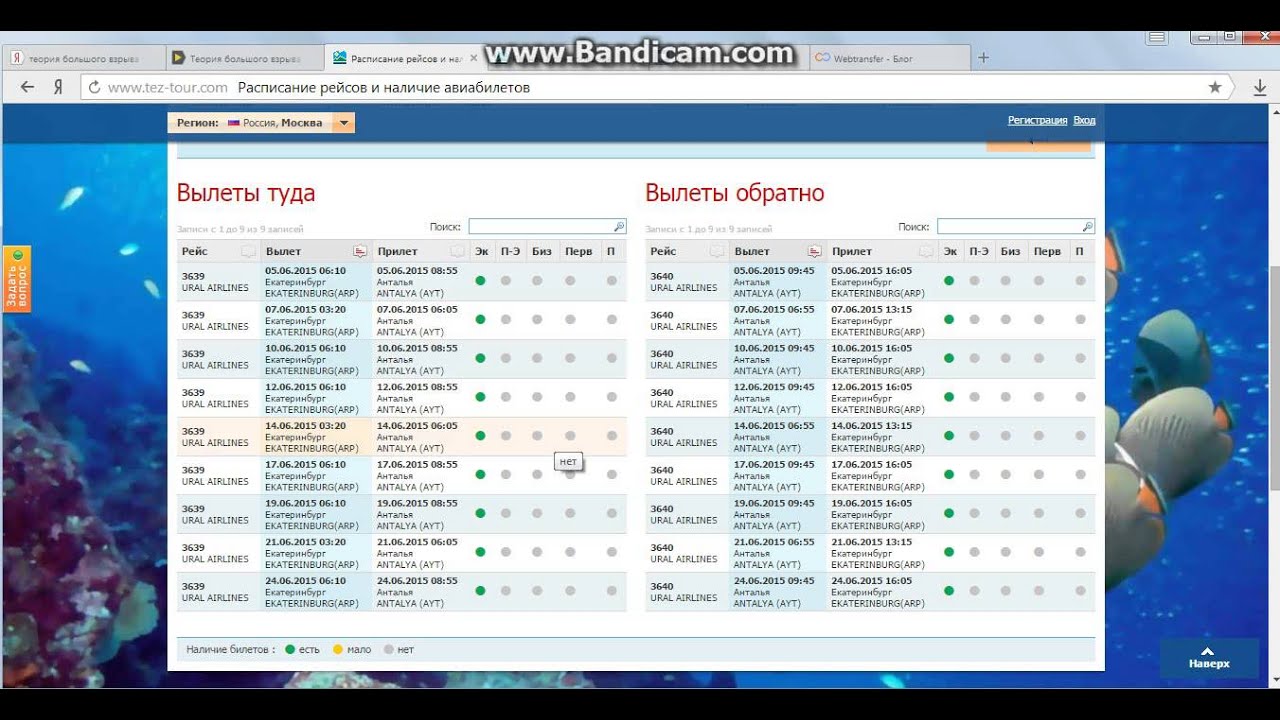Click magnifier in outbound flights search

(x=619, y=227)
